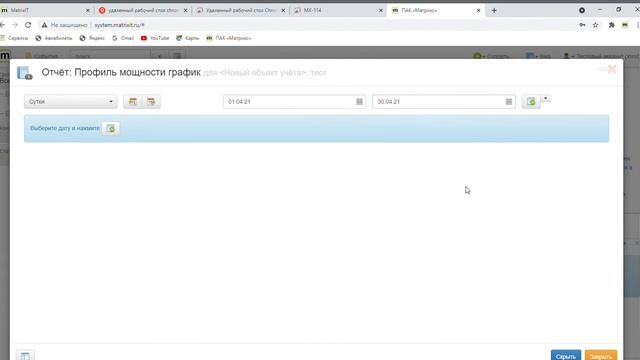Open the Карты bookmark
The width and height of the screenshot is (640, 360).
187,38
